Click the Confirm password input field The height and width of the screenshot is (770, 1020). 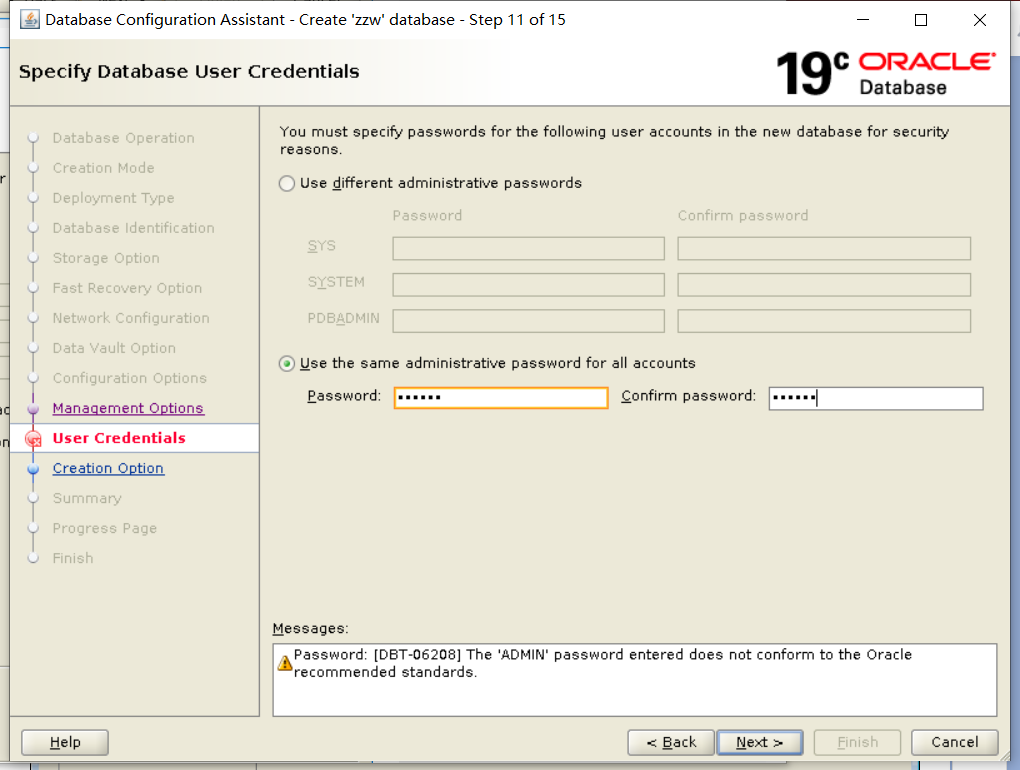876,398
